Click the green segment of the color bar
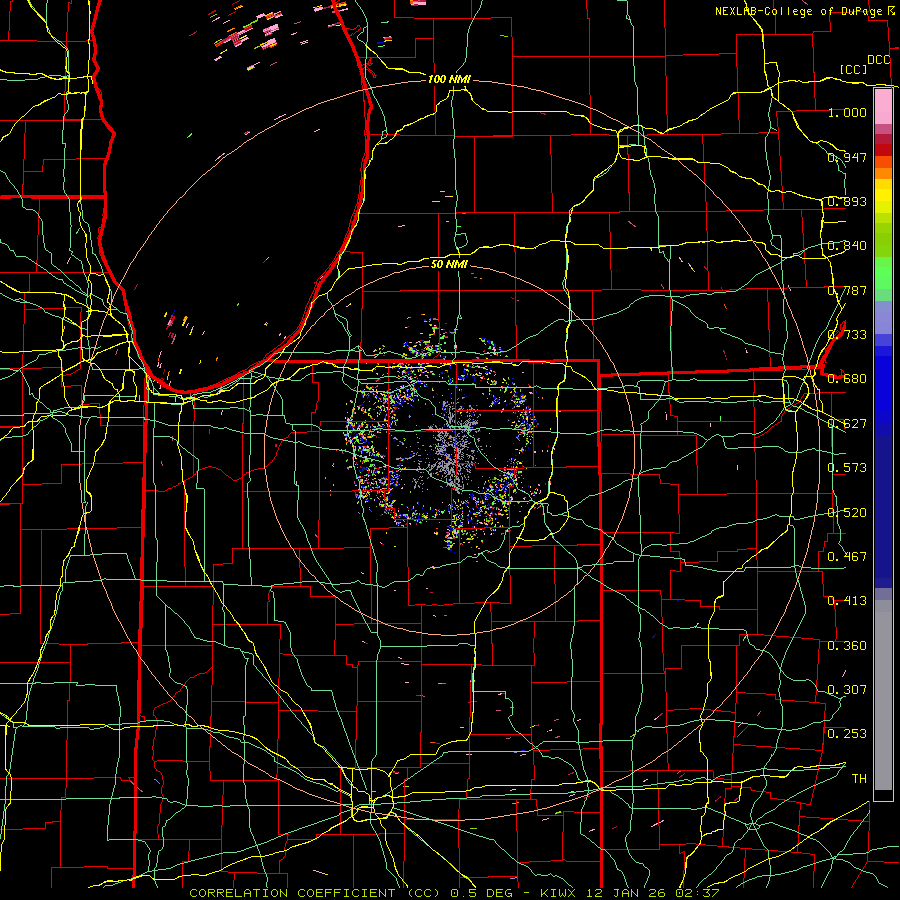This screenshot has width=900, height=900. click(883, 273)
